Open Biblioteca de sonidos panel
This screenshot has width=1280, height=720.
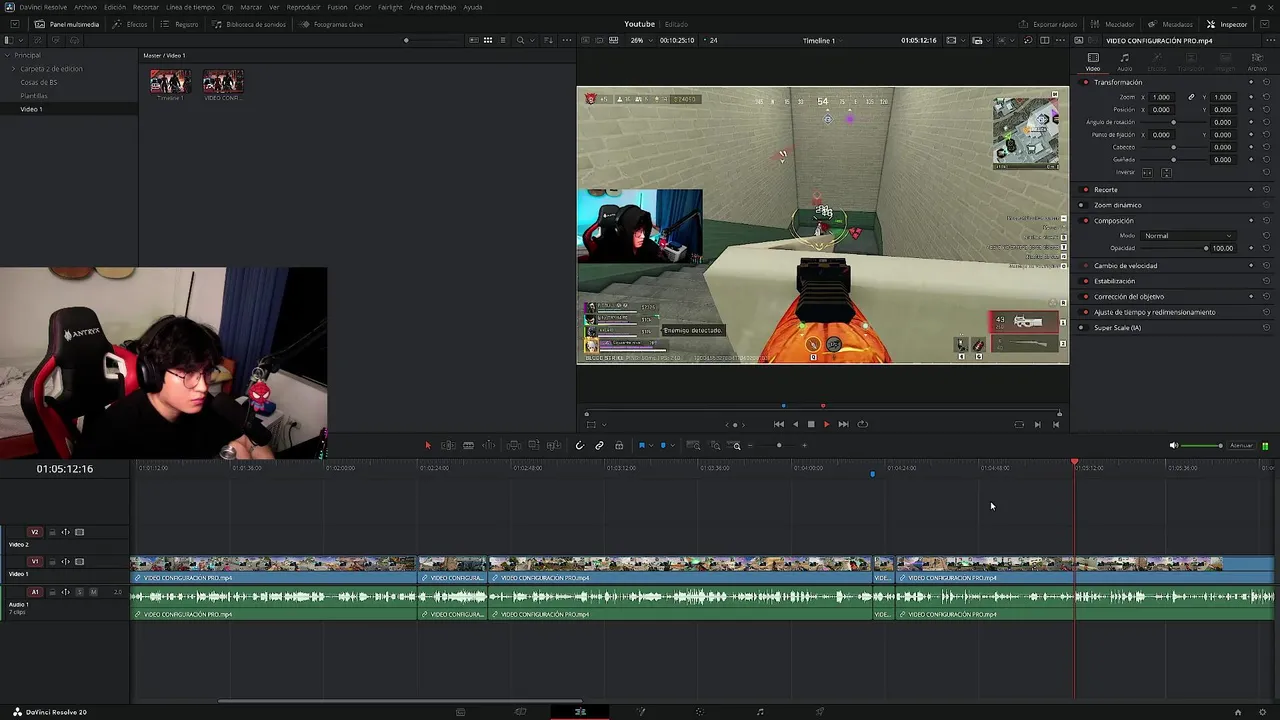pos(249,24)
